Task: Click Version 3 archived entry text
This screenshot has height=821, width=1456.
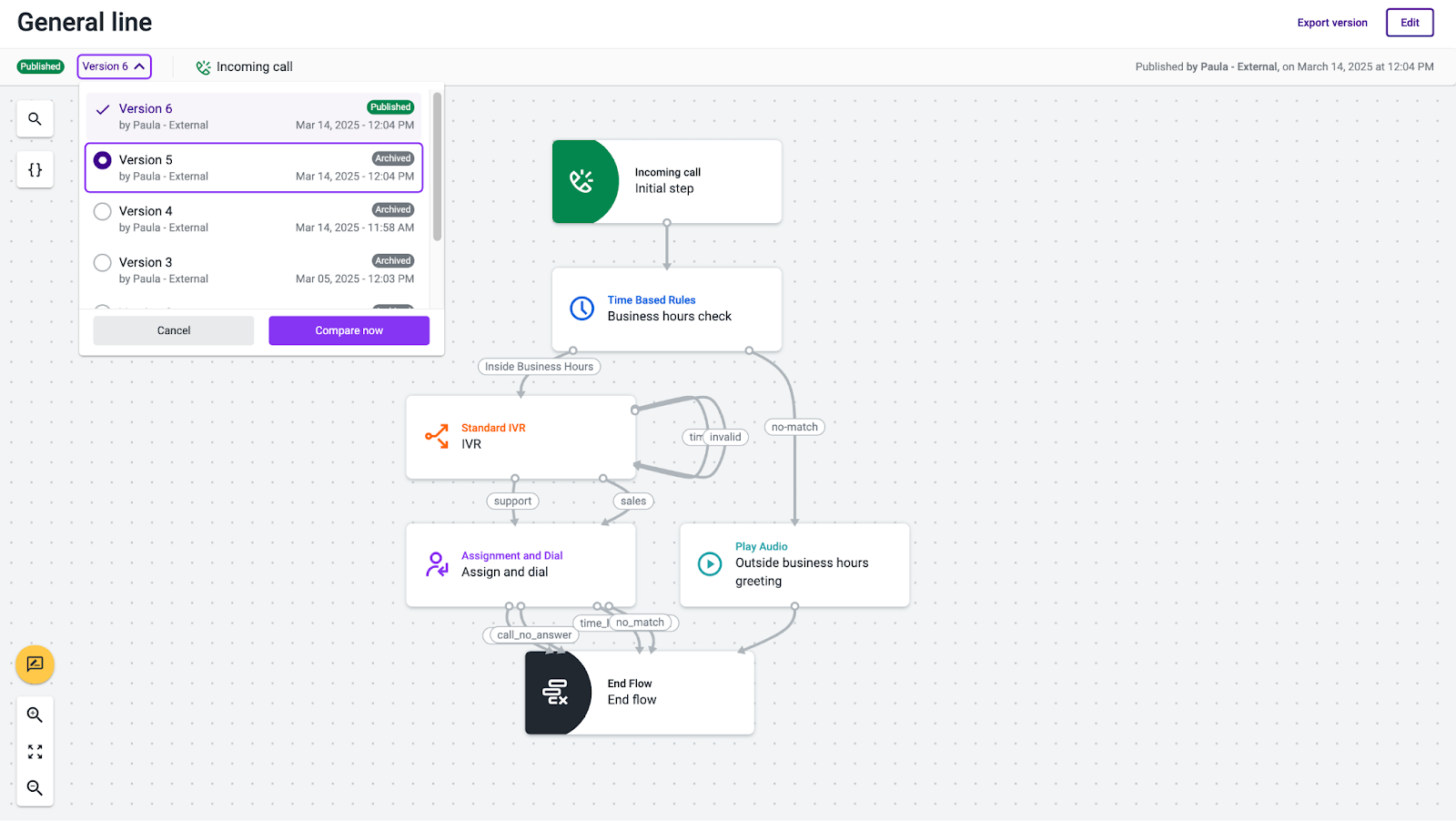Action: [146, 262]
